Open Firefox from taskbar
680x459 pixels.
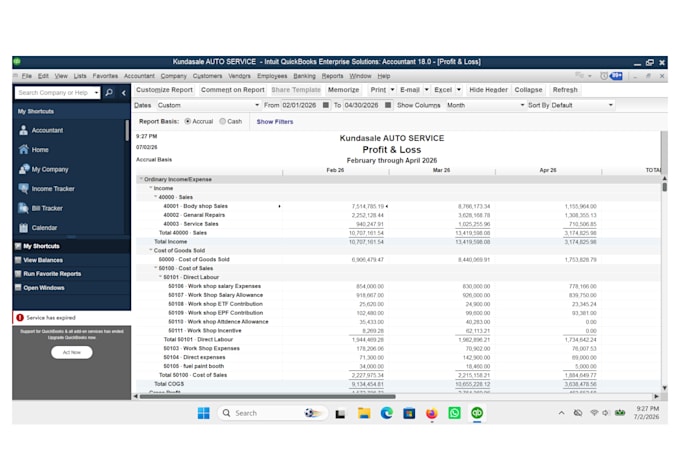432,413
